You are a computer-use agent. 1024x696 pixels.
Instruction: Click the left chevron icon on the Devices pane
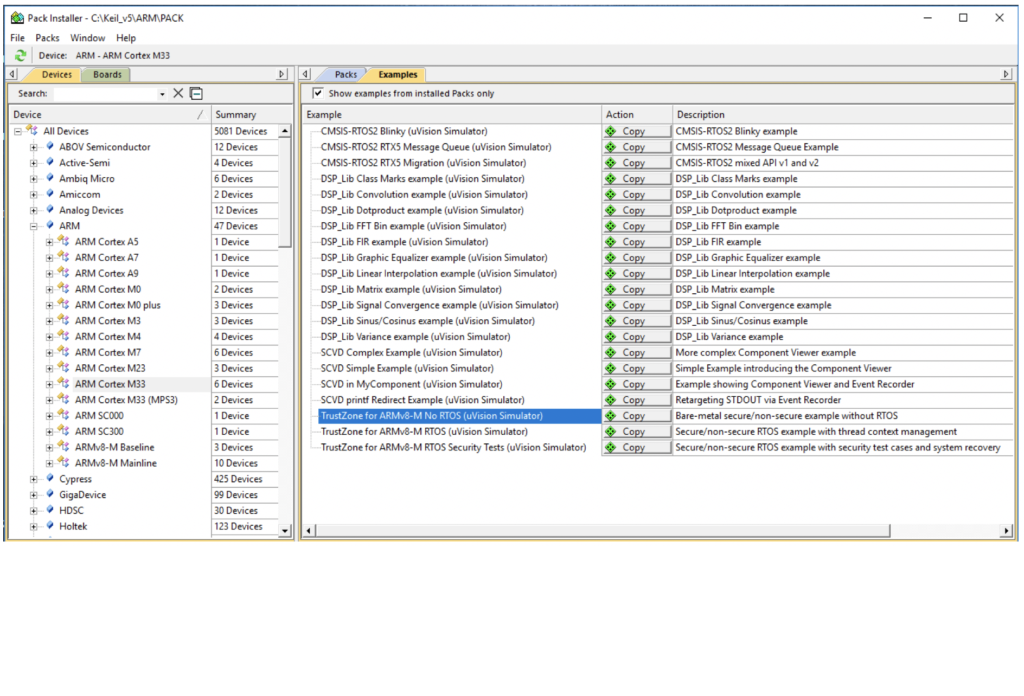click(x=10, y=73)
